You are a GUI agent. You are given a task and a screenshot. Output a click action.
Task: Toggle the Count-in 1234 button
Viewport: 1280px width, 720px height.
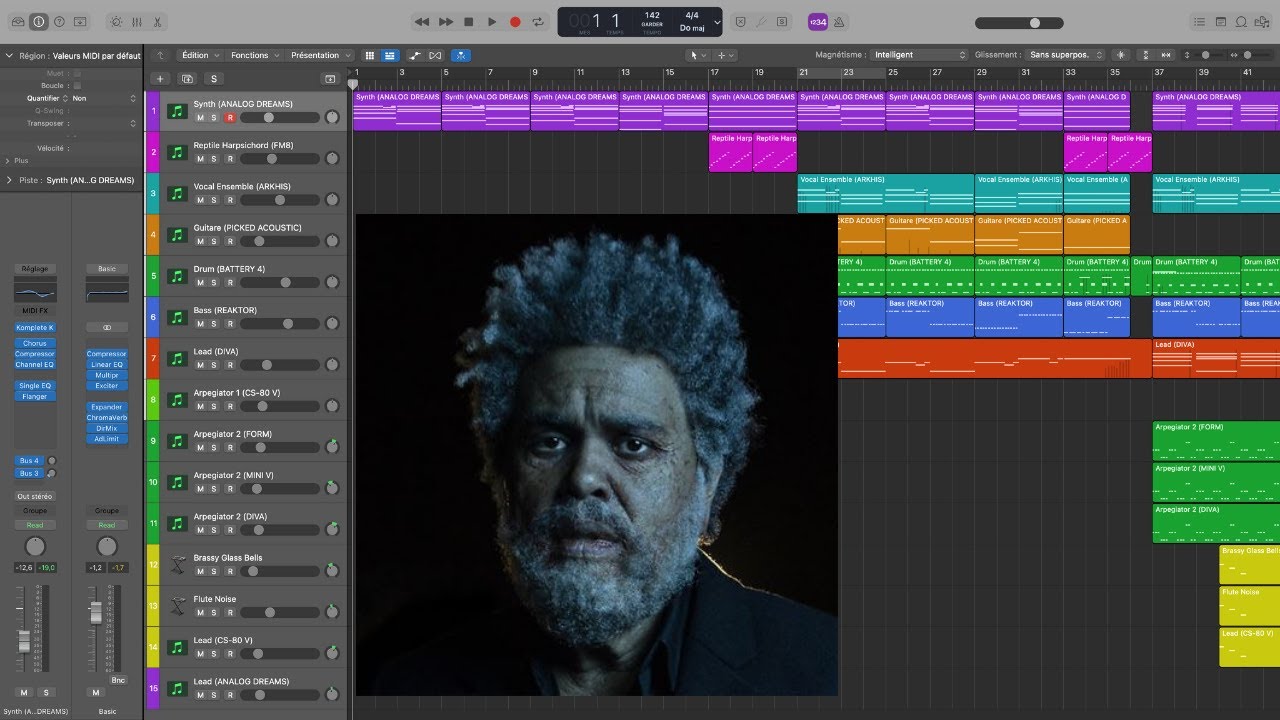tap(817, 21)
